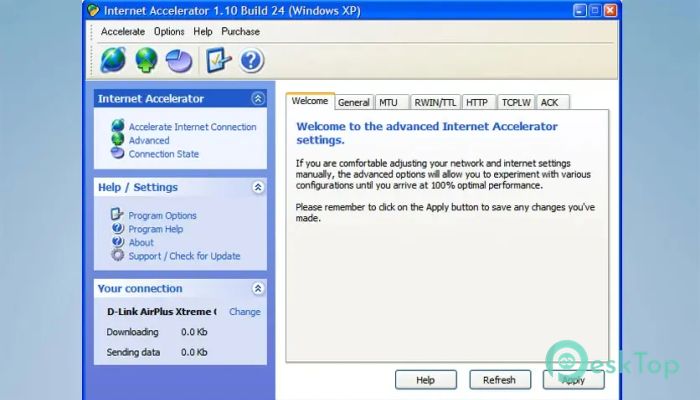
Task: Switch to the Welcome tab
Action: [310, 101]
